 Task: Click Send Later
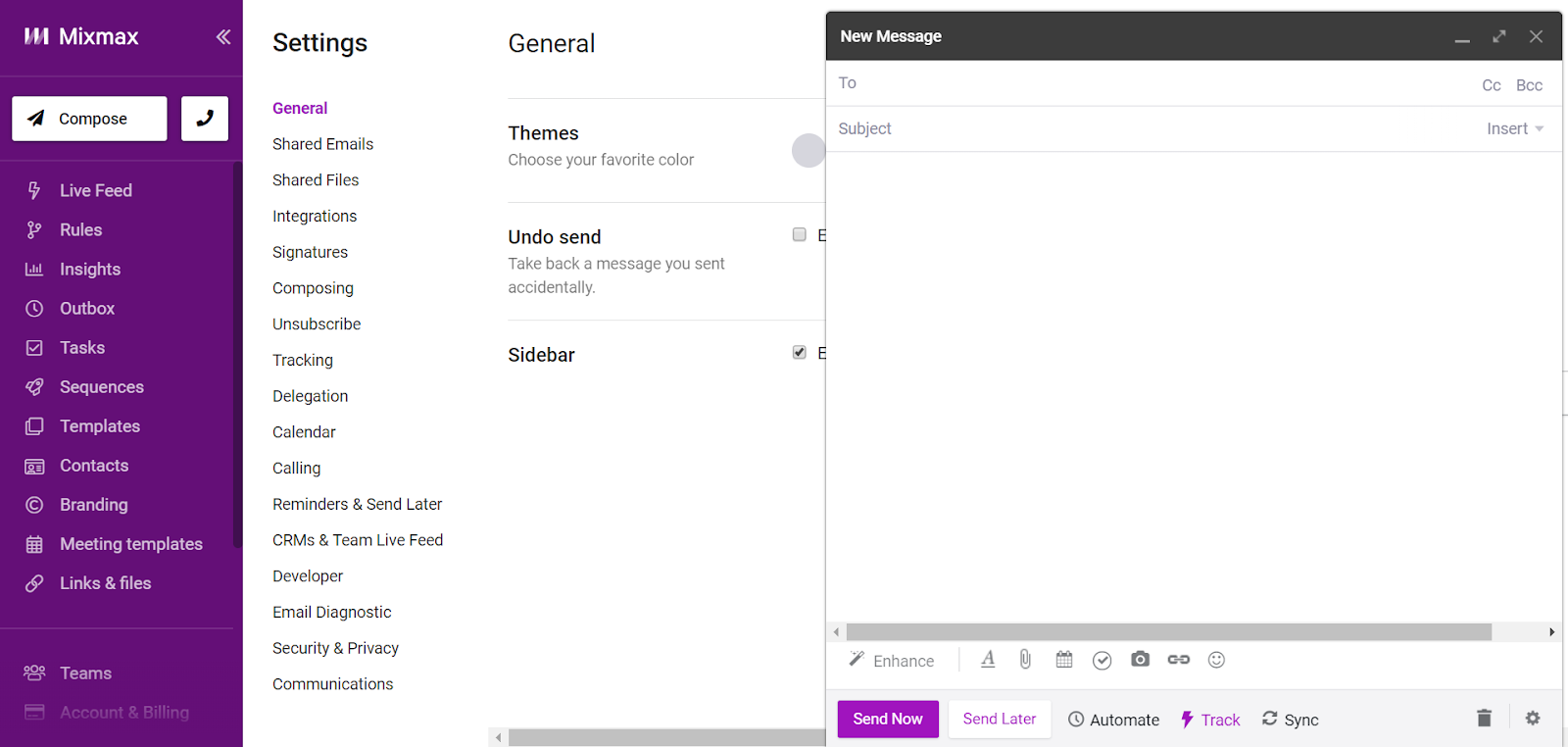pyautogui.click(x=1000, y=719)
